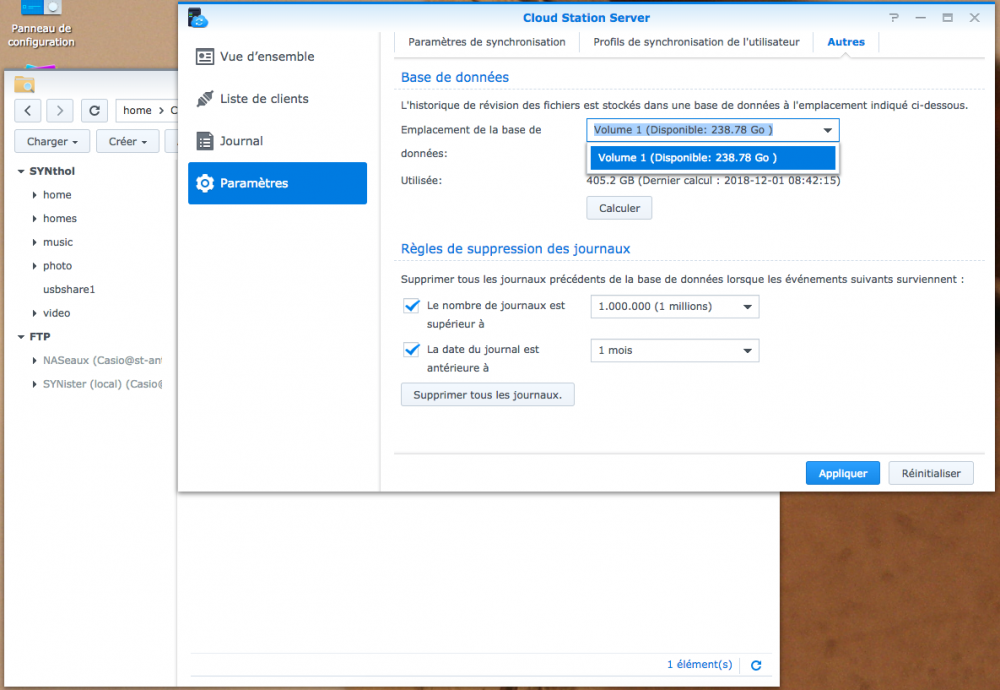The height and width of the screenshot is (690, 1000).
Task: Switch to Paramètres de synchronisation tab
Action: [x=487, y=42]
